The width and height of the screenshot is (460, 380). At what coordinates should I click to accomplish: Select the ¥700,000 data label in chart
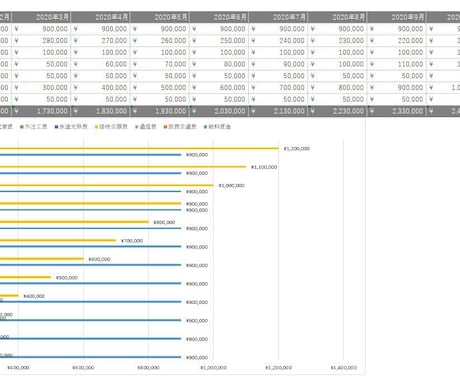pos(132,241)
